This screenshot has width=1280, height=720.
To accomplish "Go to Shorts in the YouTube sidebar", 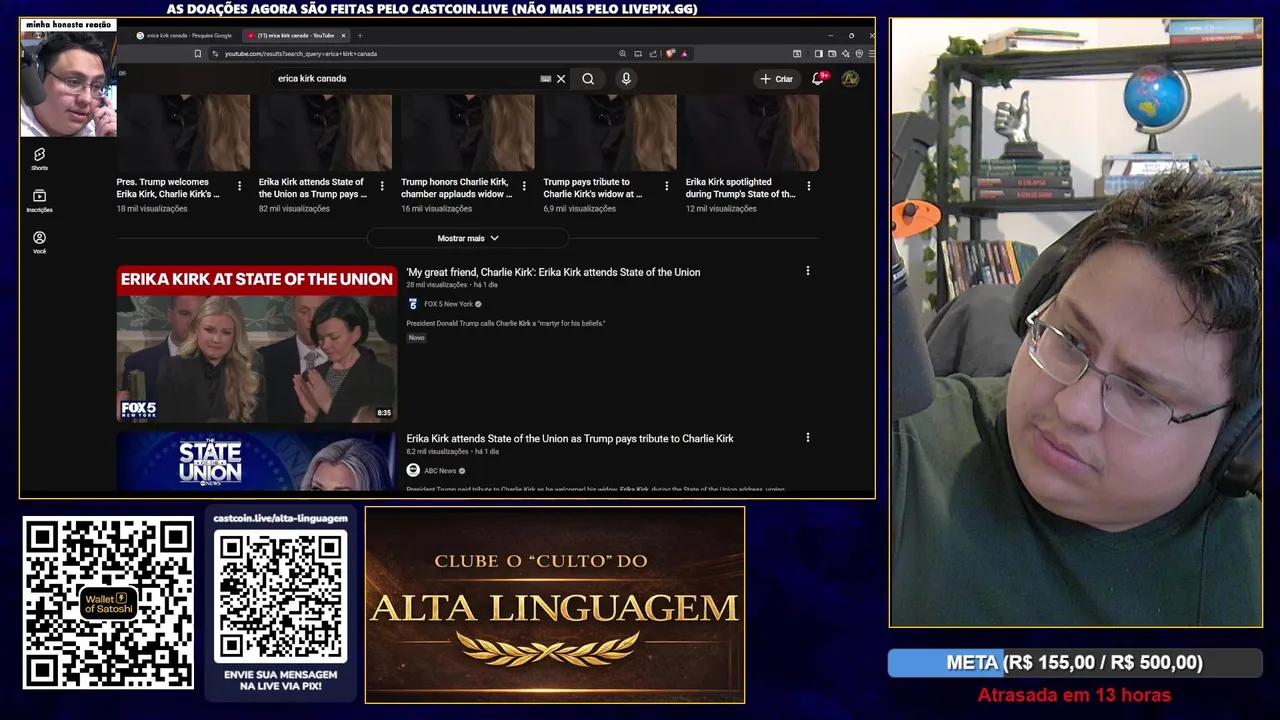I will (x=39, y=159).
